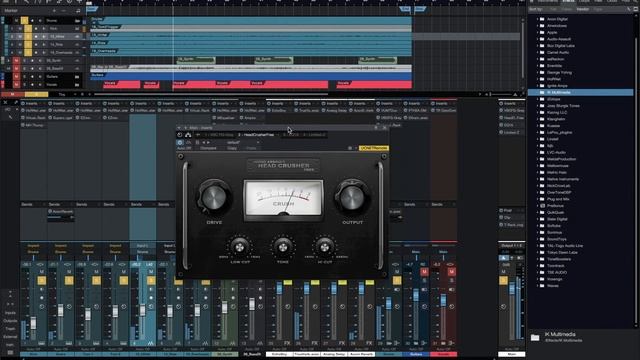Open the plugin preset dropdown showing default
The image size is (640, 360).
tap(243, 142)
